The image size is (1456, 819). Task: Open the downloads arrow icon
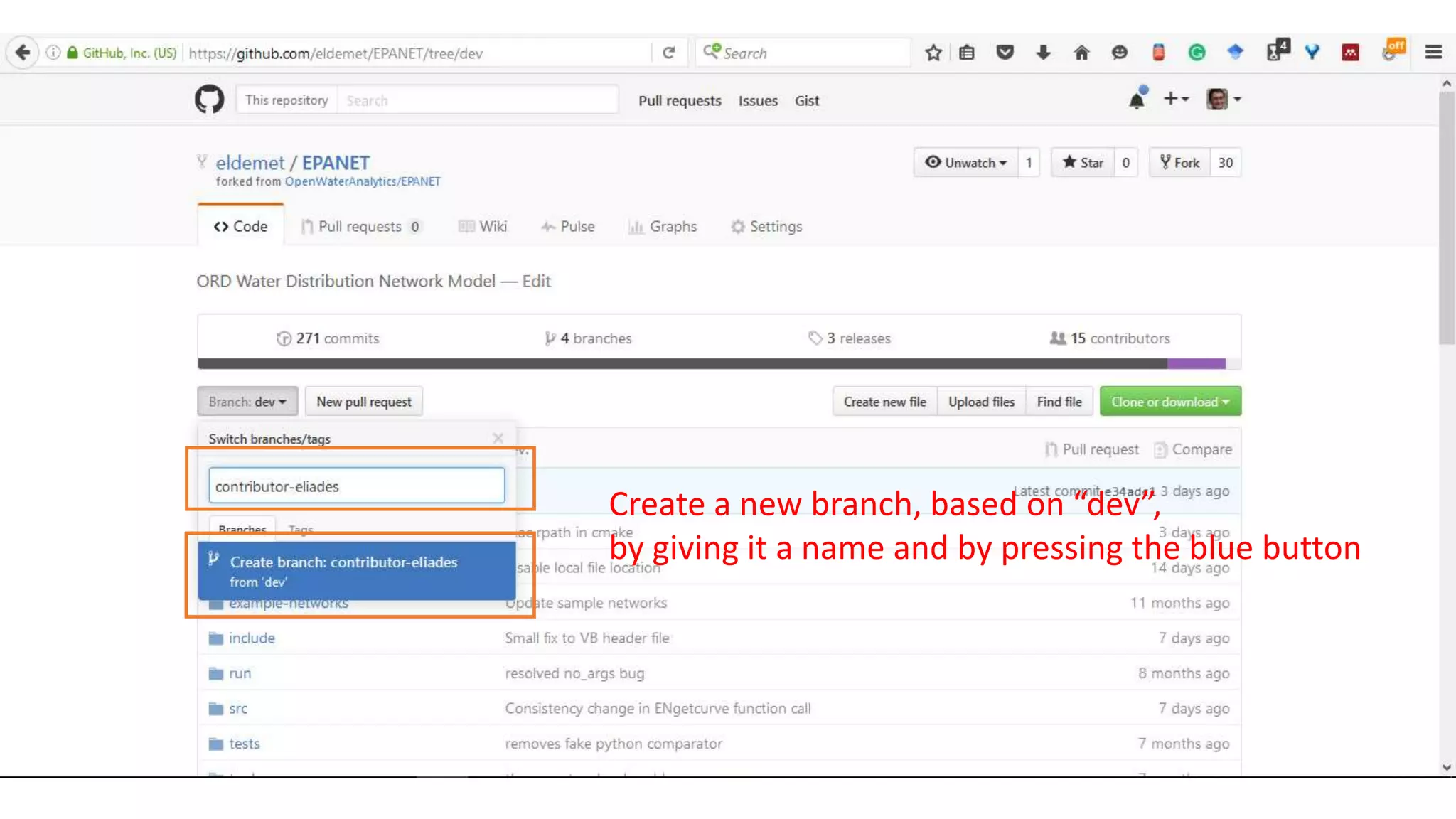pyautogui.click(x=1043, y=53)
